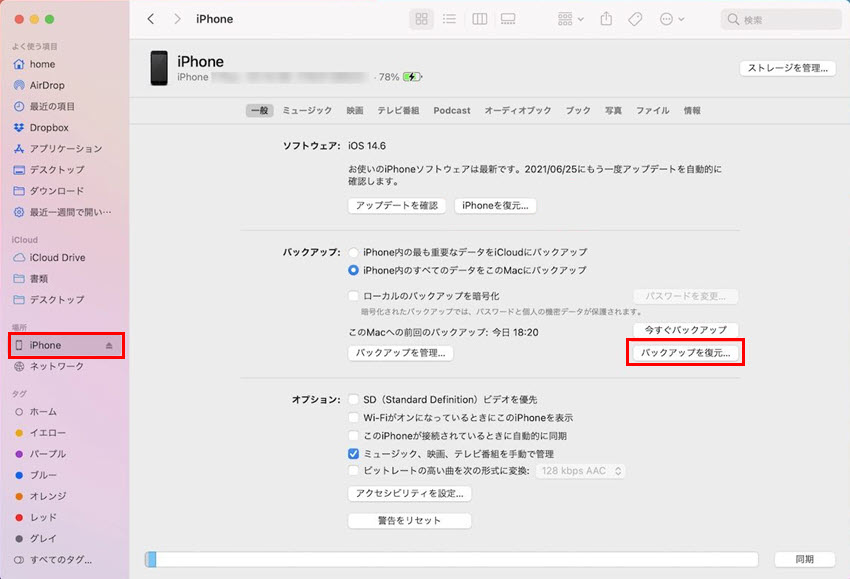Enable automatic sync when connected checkbox
850x579 pixels.
(x=353, y=435)
